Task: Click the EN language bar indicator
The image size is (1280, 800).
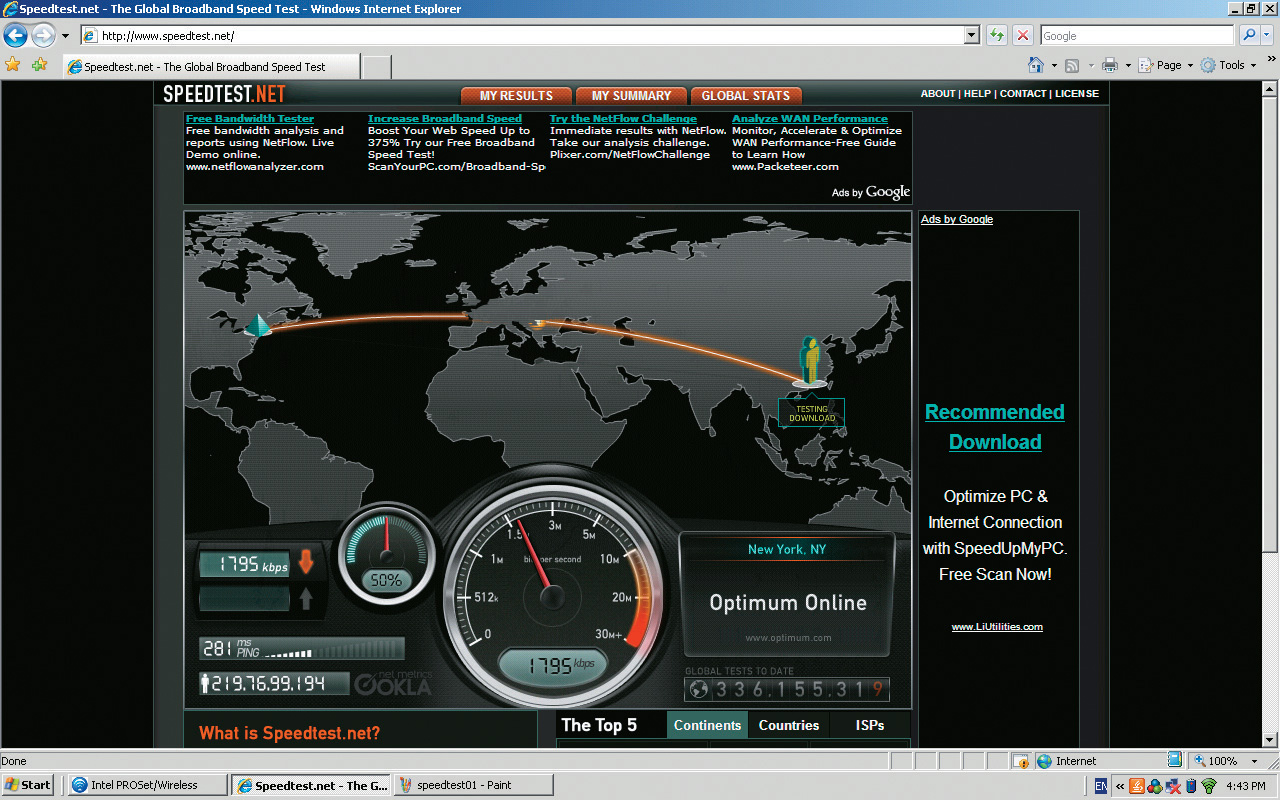Action: click(x=1100, y=786)
